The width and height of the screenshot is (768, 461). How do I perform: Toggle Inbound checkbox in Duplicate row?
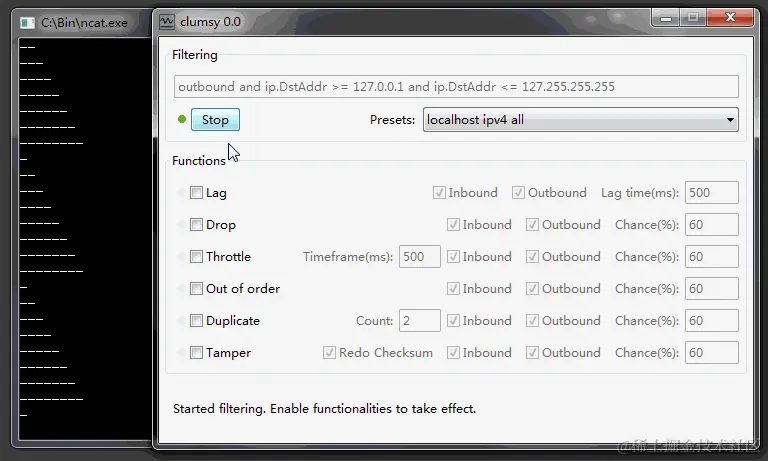(x=454, y=320)
